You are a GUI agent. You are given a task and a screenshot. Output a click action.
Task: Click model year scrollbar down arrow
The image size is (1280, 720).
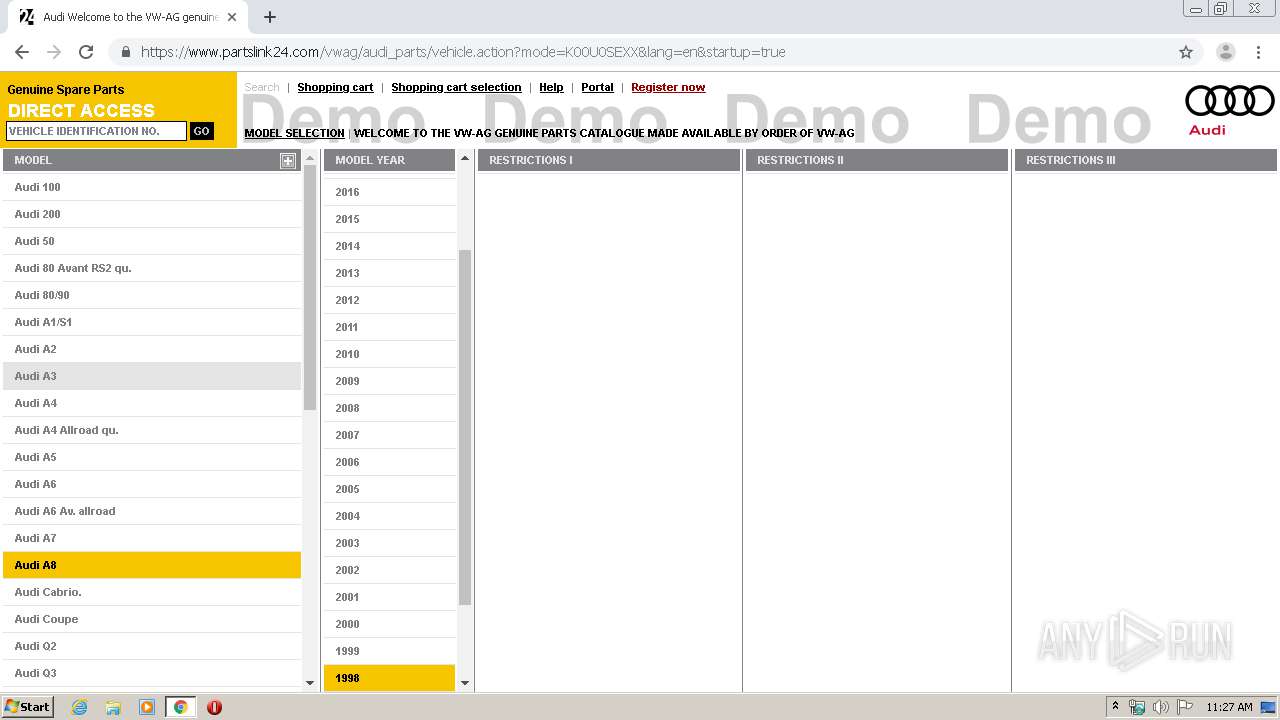coord(465,682)
